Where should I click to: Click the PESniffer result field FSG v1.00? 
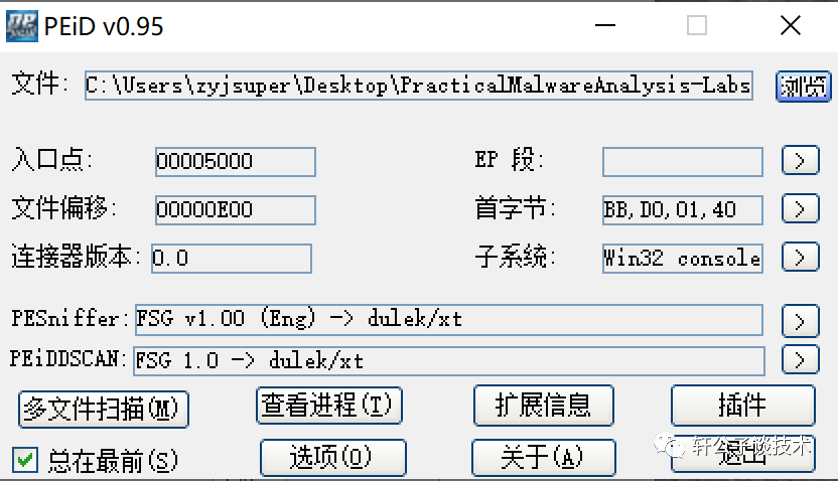[x=449, y=320]
